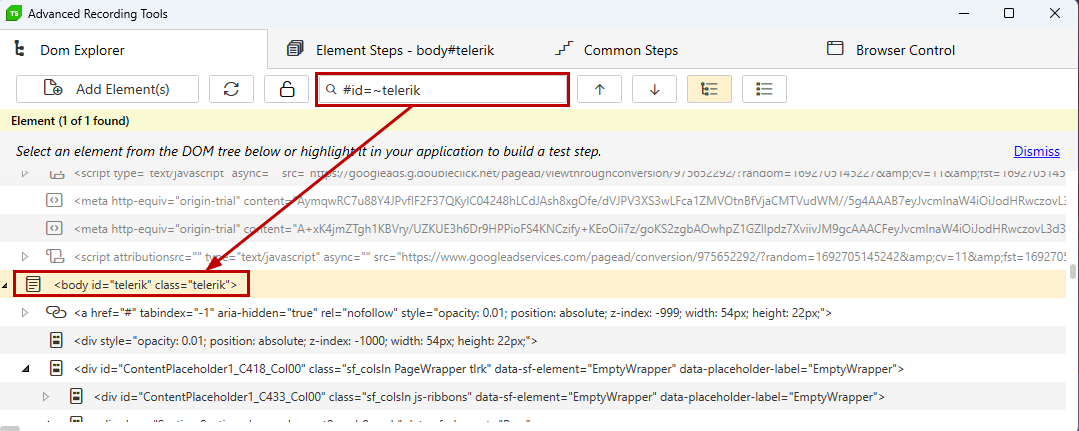This screenshot has height=431, width=1079.
Task: Click icon of ContentPlaceholder1_C433_Col00 row
Action: pos(77,397)
